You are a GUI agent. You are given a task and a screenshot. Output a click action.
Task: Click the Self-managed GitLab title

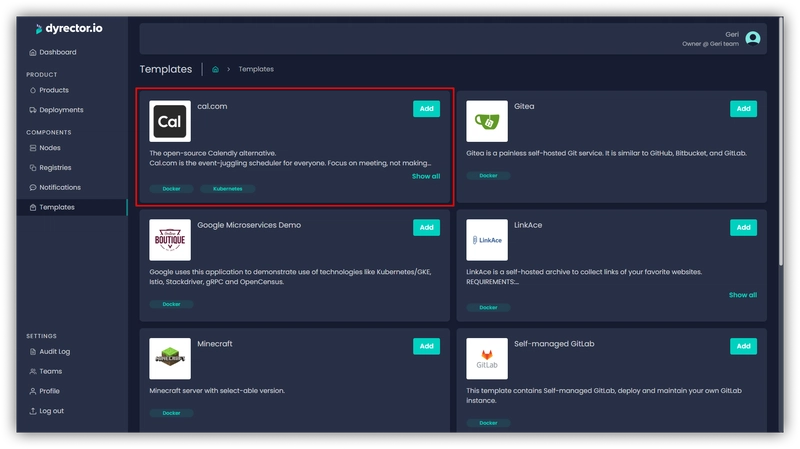tap(554, 344)
